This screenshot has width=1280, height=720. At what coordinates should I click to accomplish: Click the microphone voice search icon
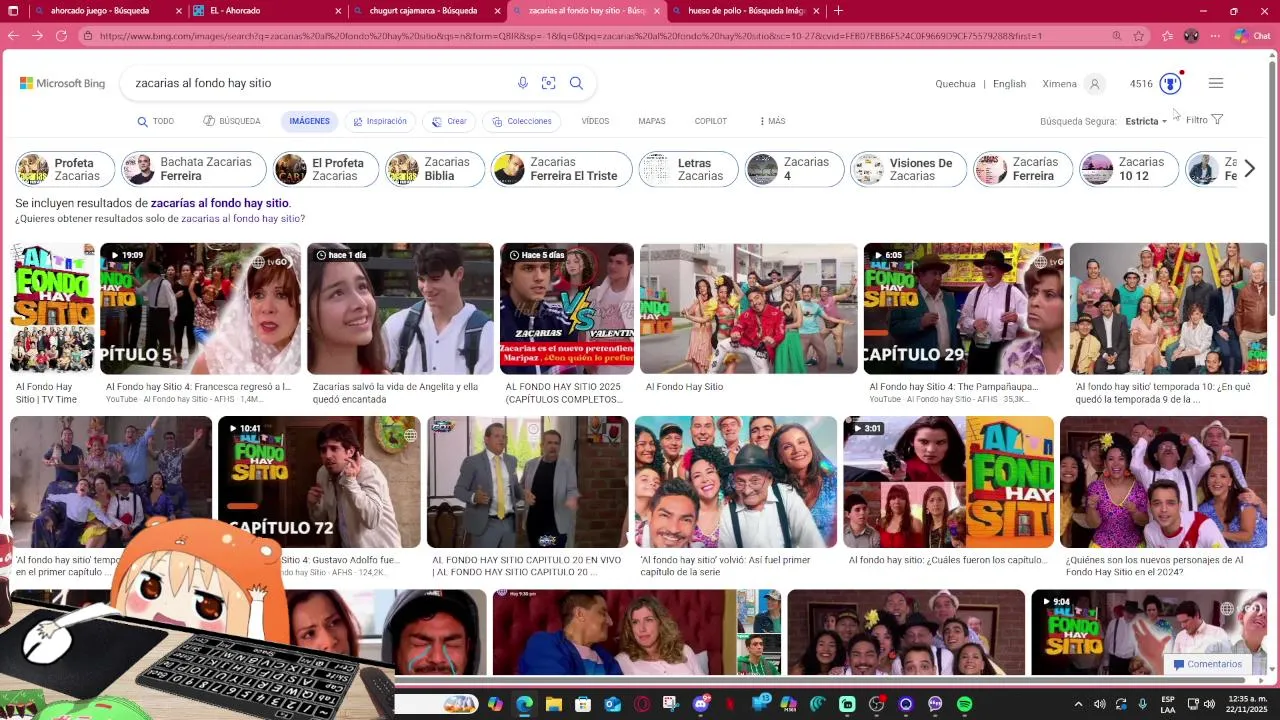point(522,83)
